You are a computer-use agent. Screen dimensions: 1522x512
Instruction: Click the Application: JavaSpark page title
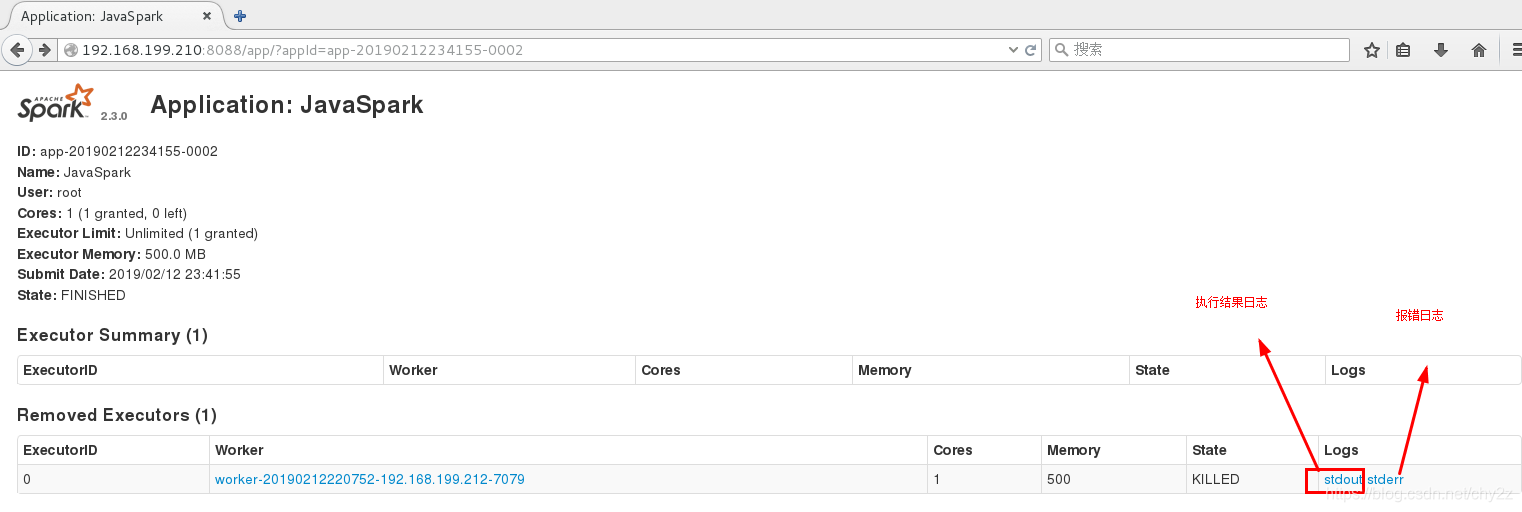[287, 105]
